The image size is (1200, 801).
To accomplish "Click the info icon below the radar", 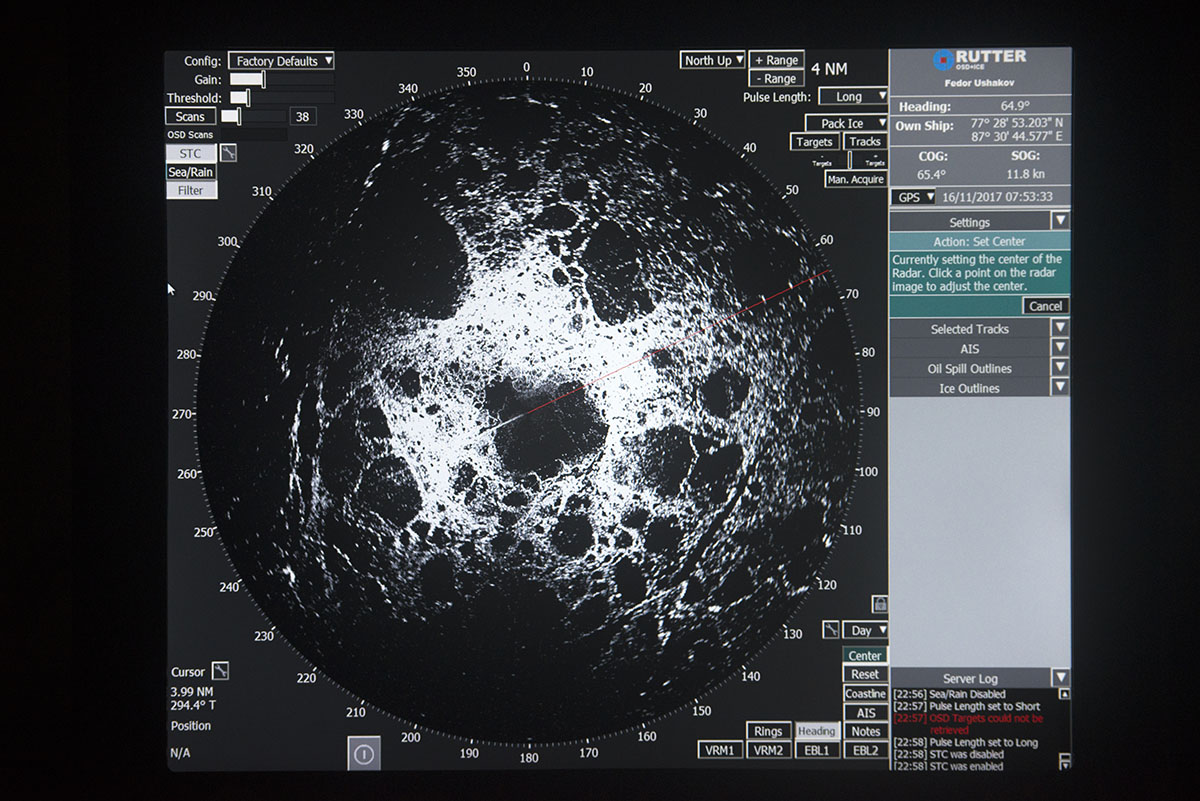I will point(363,754).
